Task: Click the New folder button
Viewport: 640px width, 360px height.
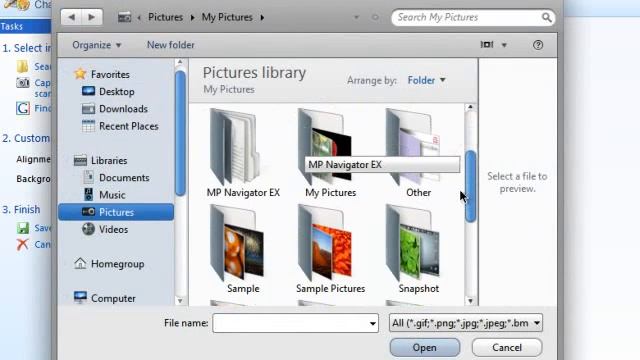Action: coord(171,45)
